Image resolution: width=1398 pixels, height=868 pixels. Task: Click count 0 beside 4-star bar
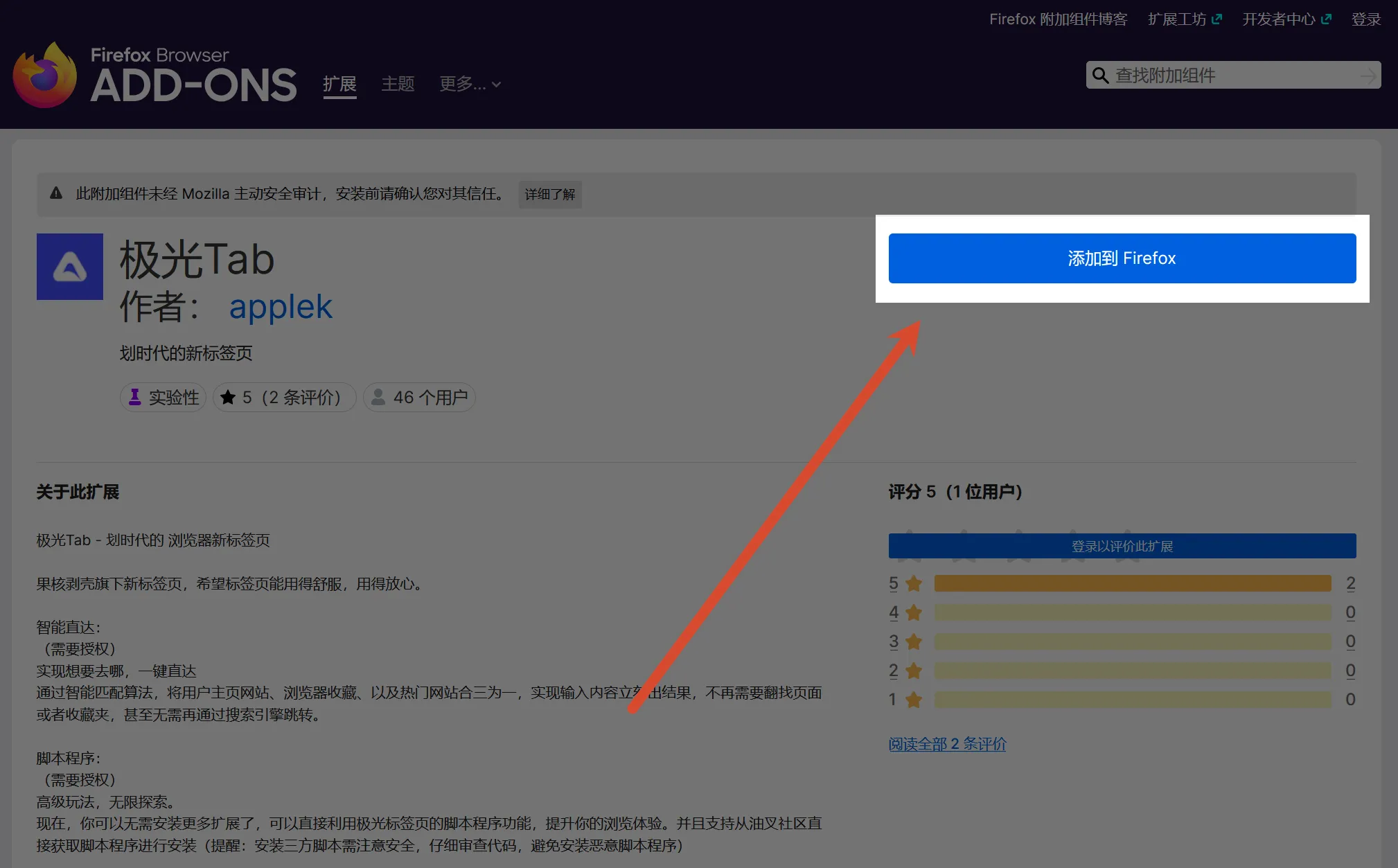pyautogui.click(x=1351, y=612)
